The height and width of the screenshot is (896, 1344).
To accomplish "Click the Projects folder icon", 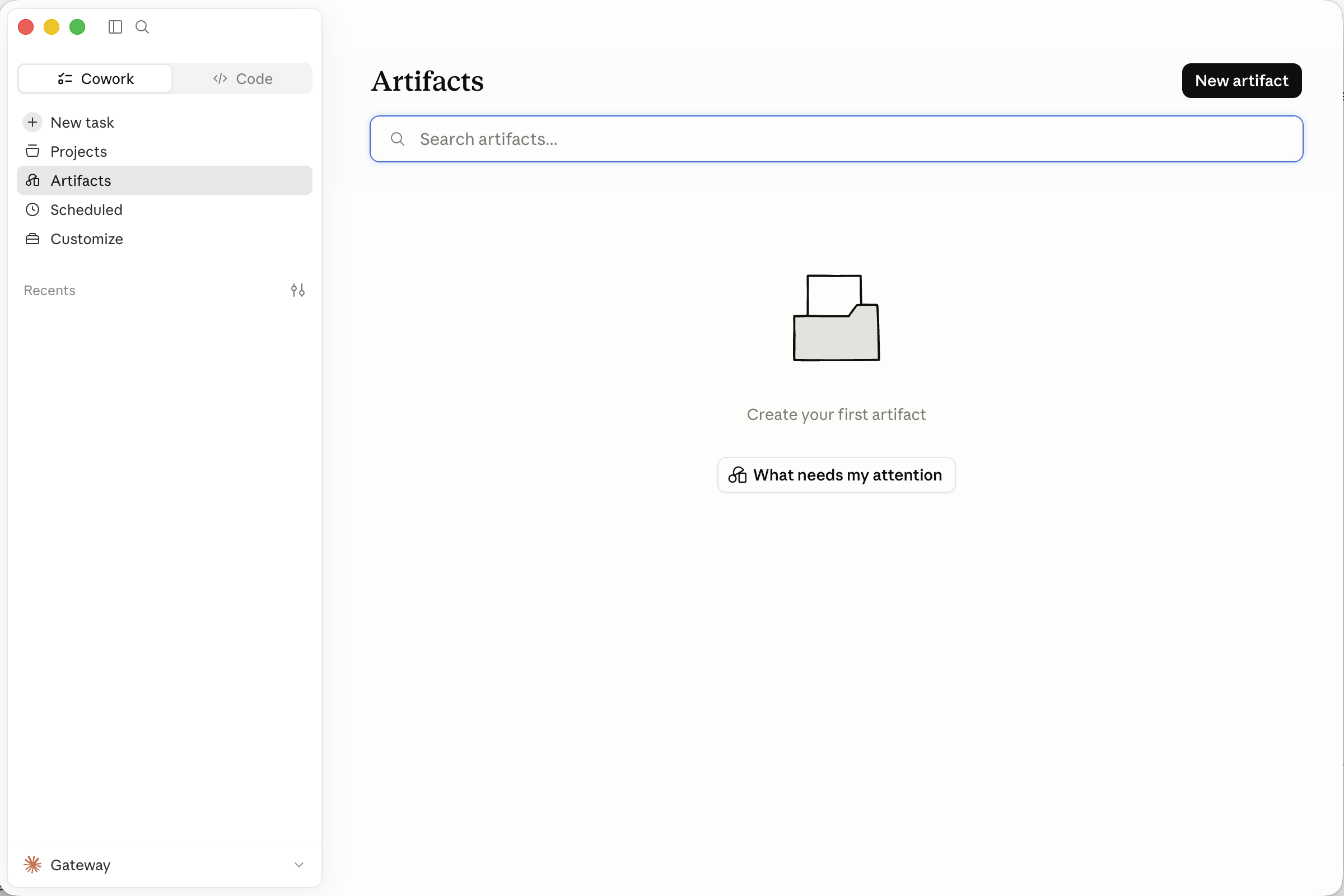I will tap(32, 151).
